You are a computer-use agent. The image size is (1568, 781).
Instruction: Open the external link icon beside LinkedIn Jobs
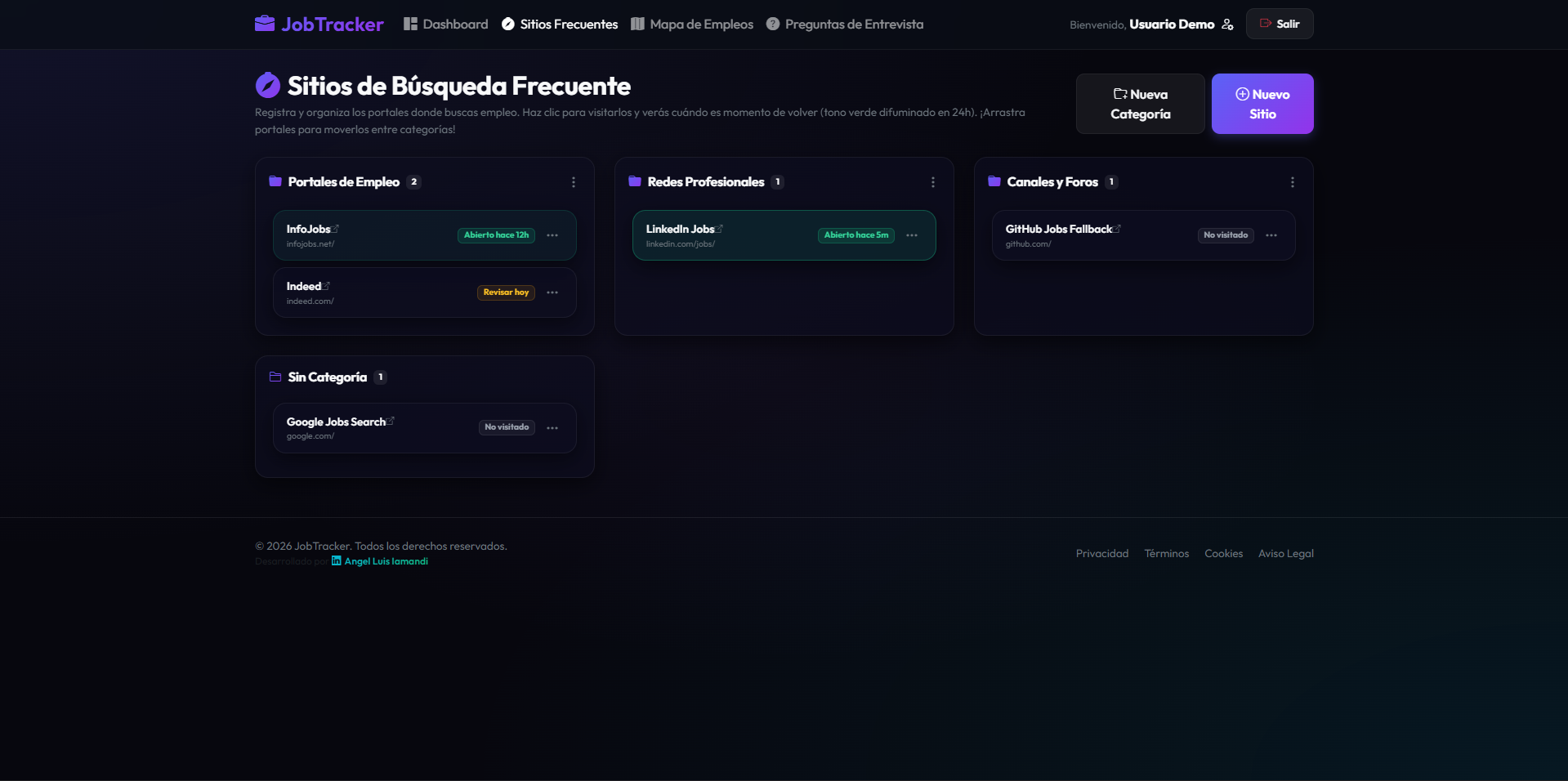click(x=720, y=229)
